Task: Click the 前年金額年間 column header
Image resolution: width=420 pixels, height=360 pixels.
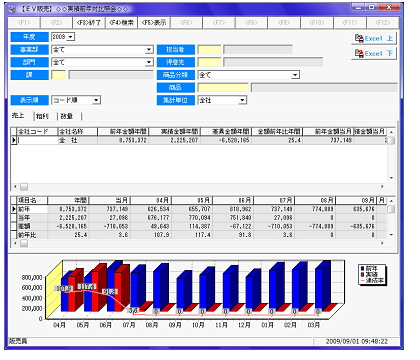Action: pyautogui.click(x=123, y=132)
